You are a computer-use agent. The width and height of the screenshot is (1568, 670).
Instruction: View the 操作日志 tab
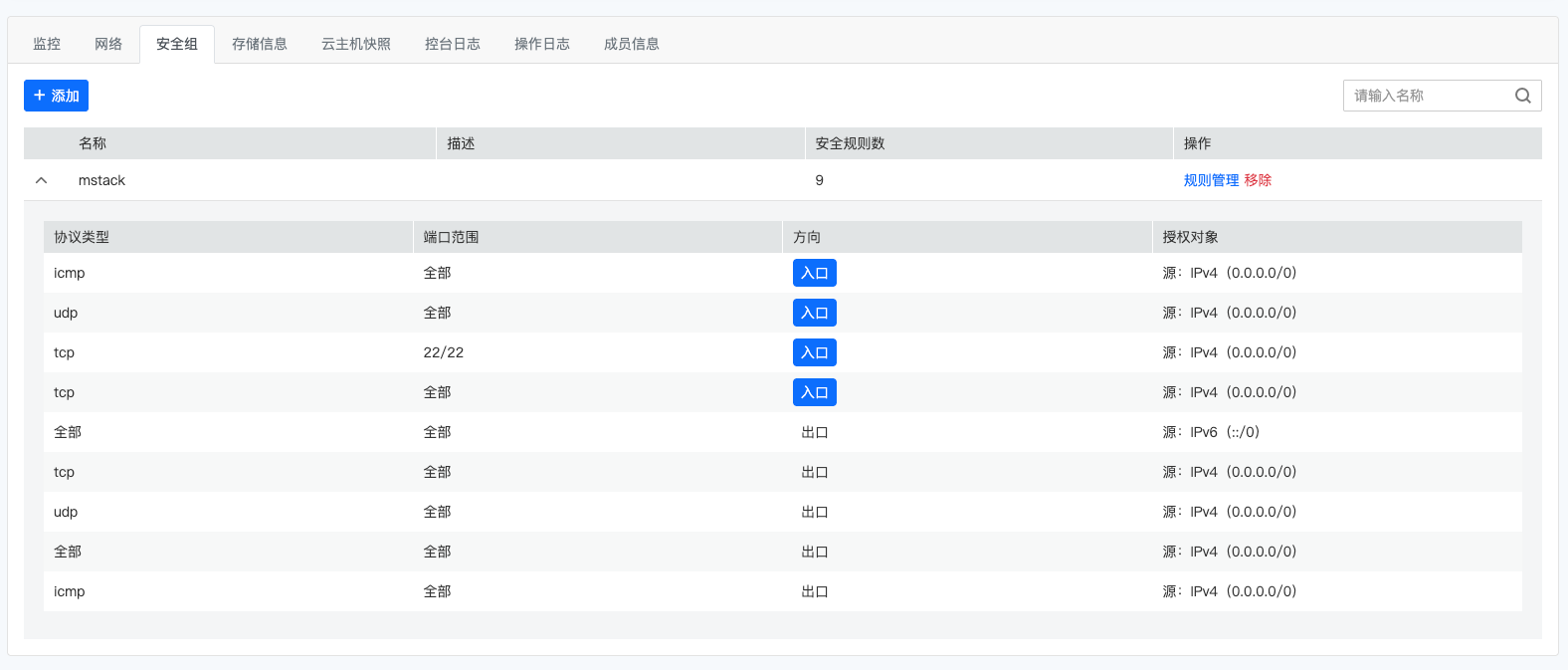pos(542,44)
